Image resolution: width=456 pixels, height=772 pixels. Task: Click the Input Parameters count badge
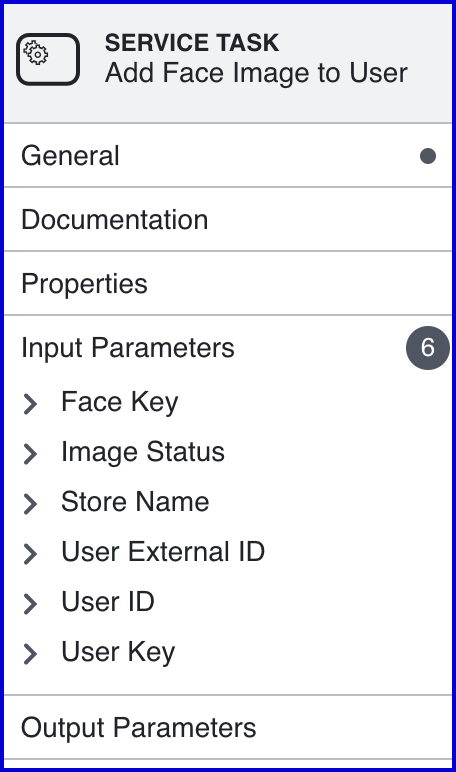point(427,348)
